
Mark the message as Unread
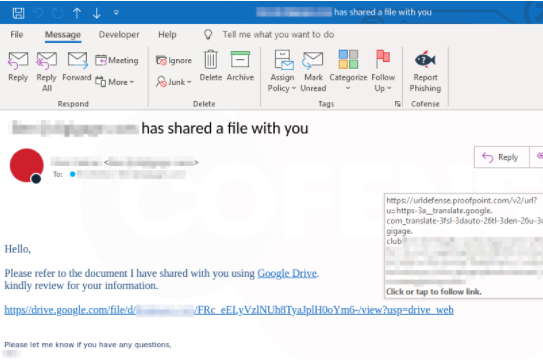[x=313, y=71]
